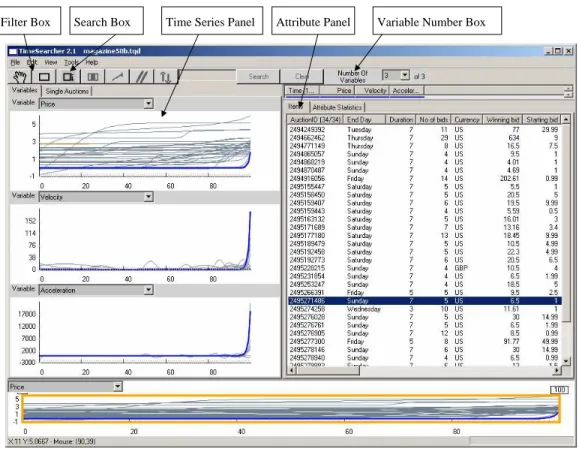This screenshot has height=449, width=579.
Task: Select the Items tab
Action: 295,107
